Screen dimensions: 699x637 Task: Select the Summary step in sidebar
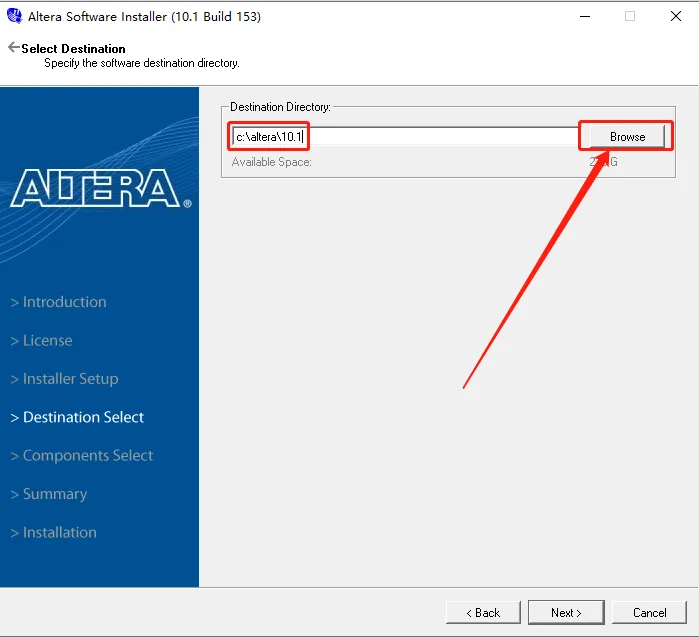pos(49,493)
